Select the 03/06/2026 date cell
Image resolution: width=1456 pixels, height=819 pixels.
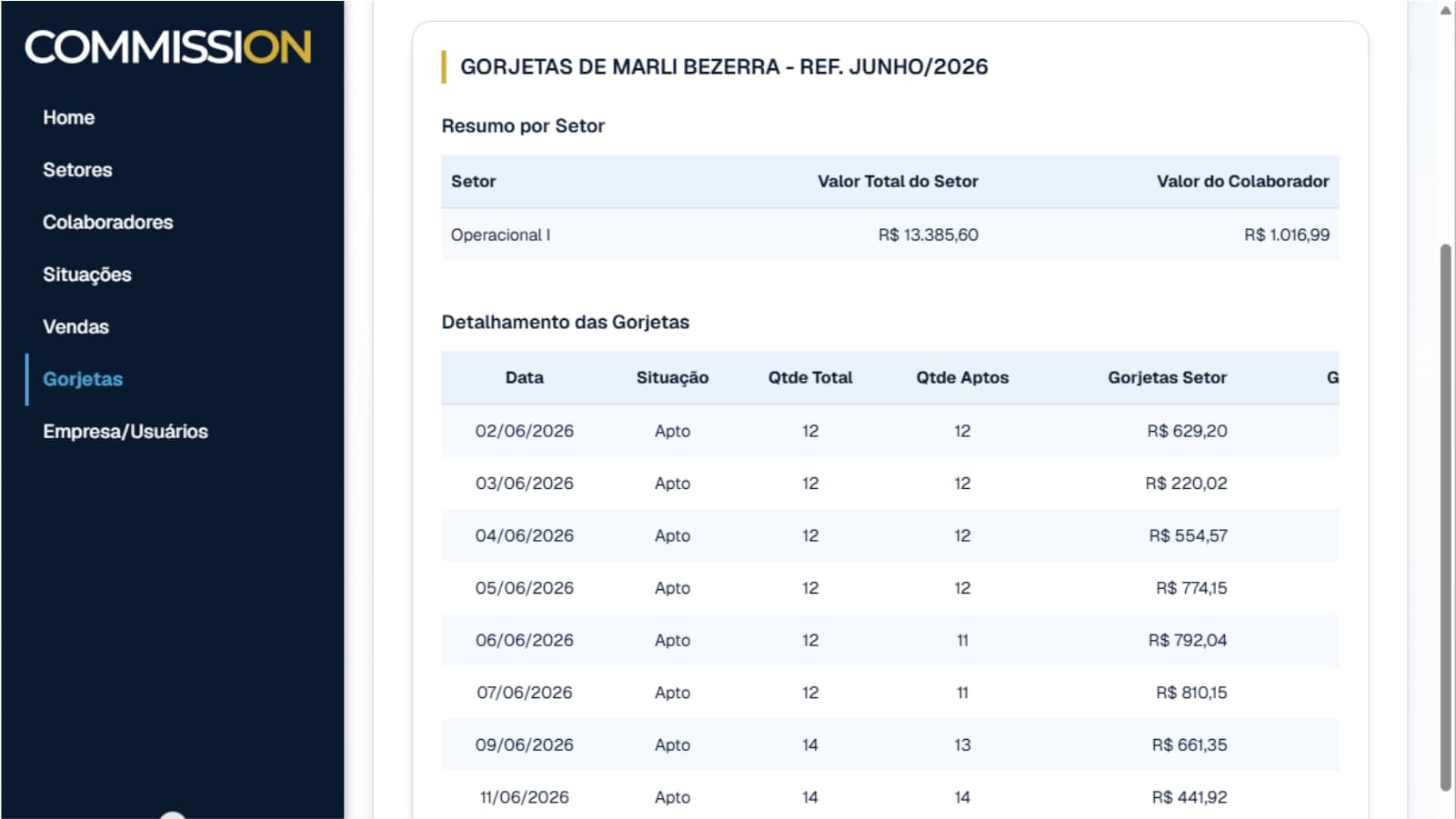tap(525, 484)
